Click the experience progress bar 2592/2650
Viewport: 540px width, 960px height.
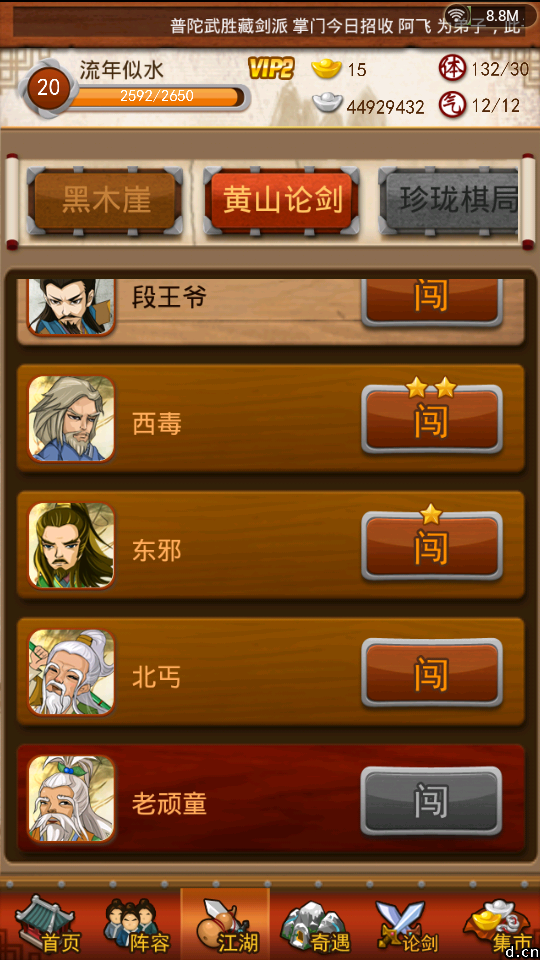pos(157,97)
